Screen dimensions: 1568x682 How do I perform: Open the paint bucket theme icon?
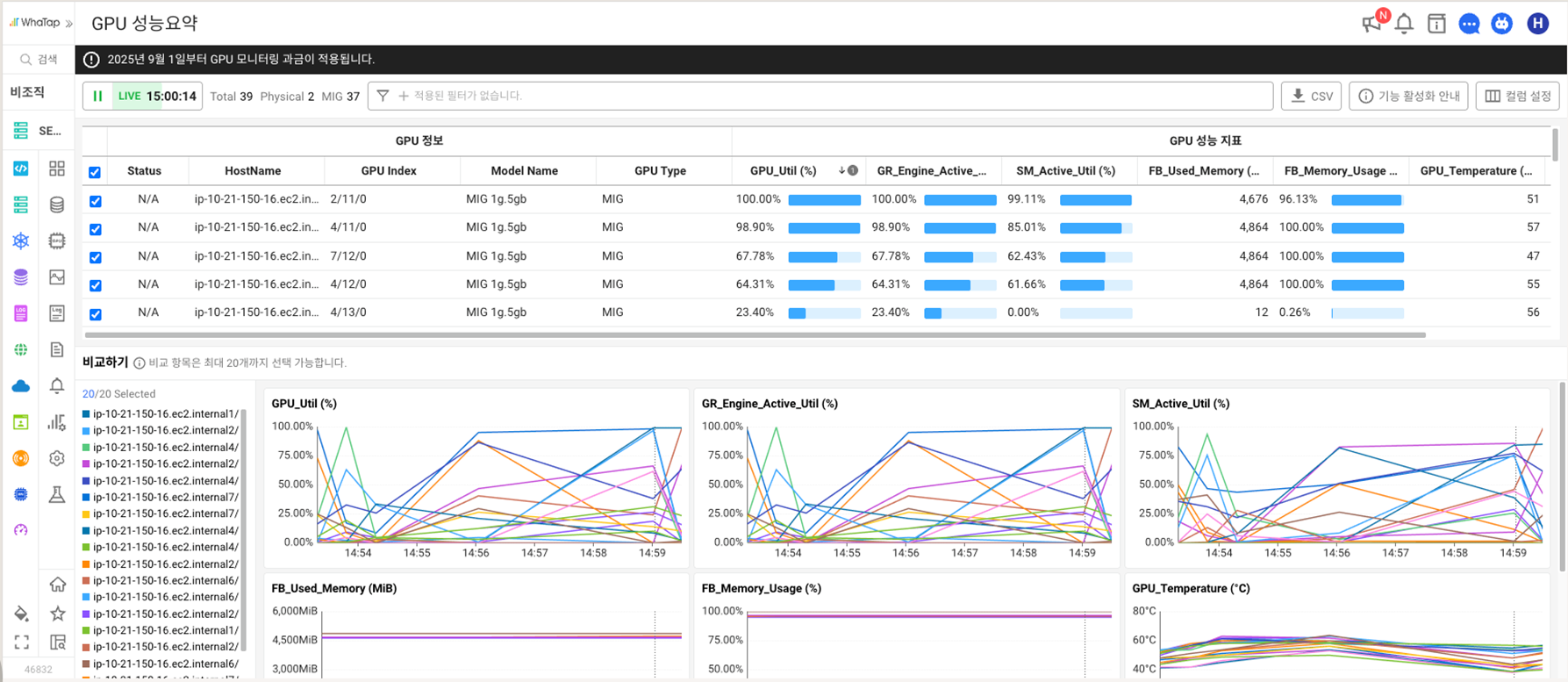pyautogui.click(x=21, y=614)
